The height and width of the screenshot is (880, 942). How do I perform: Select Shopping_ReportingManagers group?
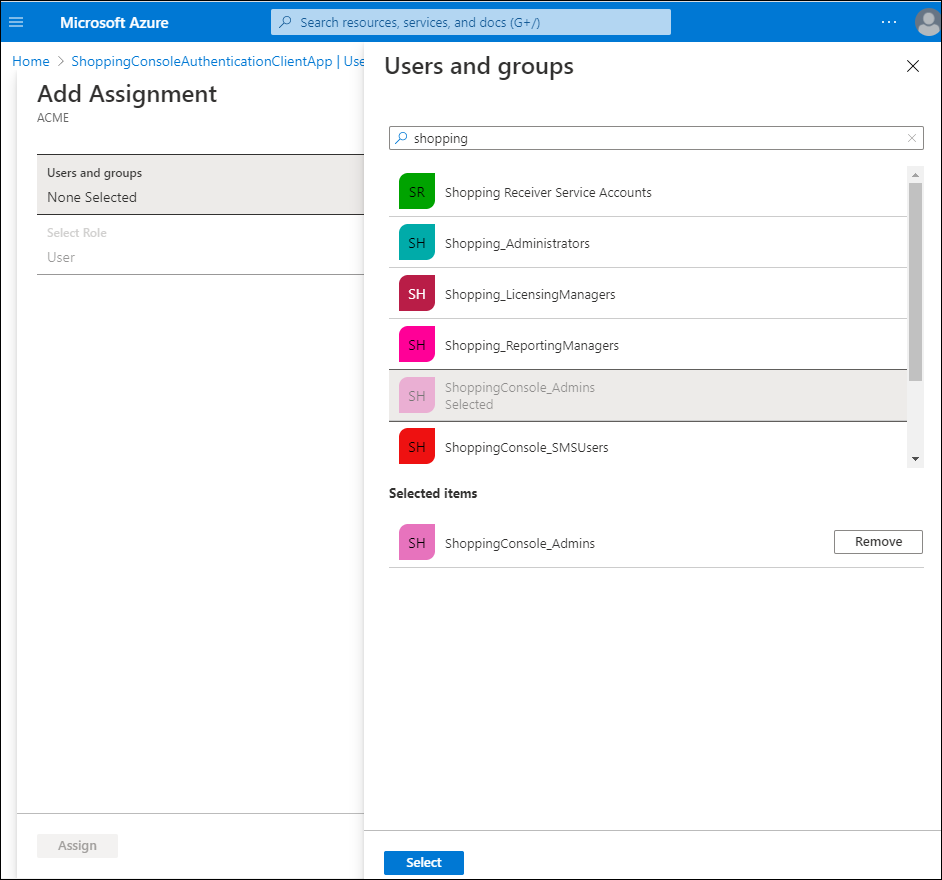pos(531,345)
